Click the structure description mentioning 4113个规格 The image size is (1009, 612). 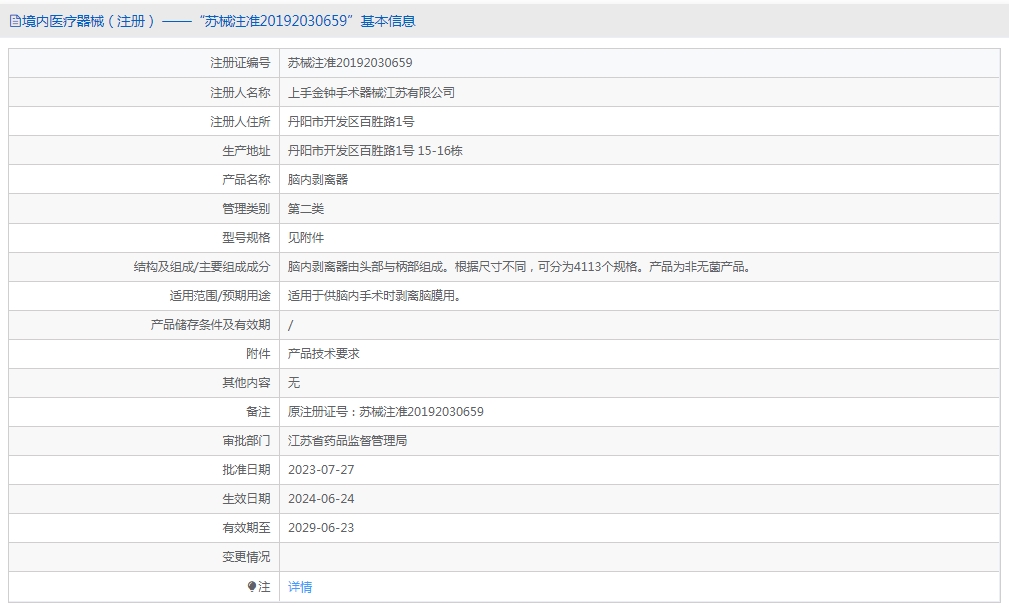518,267
